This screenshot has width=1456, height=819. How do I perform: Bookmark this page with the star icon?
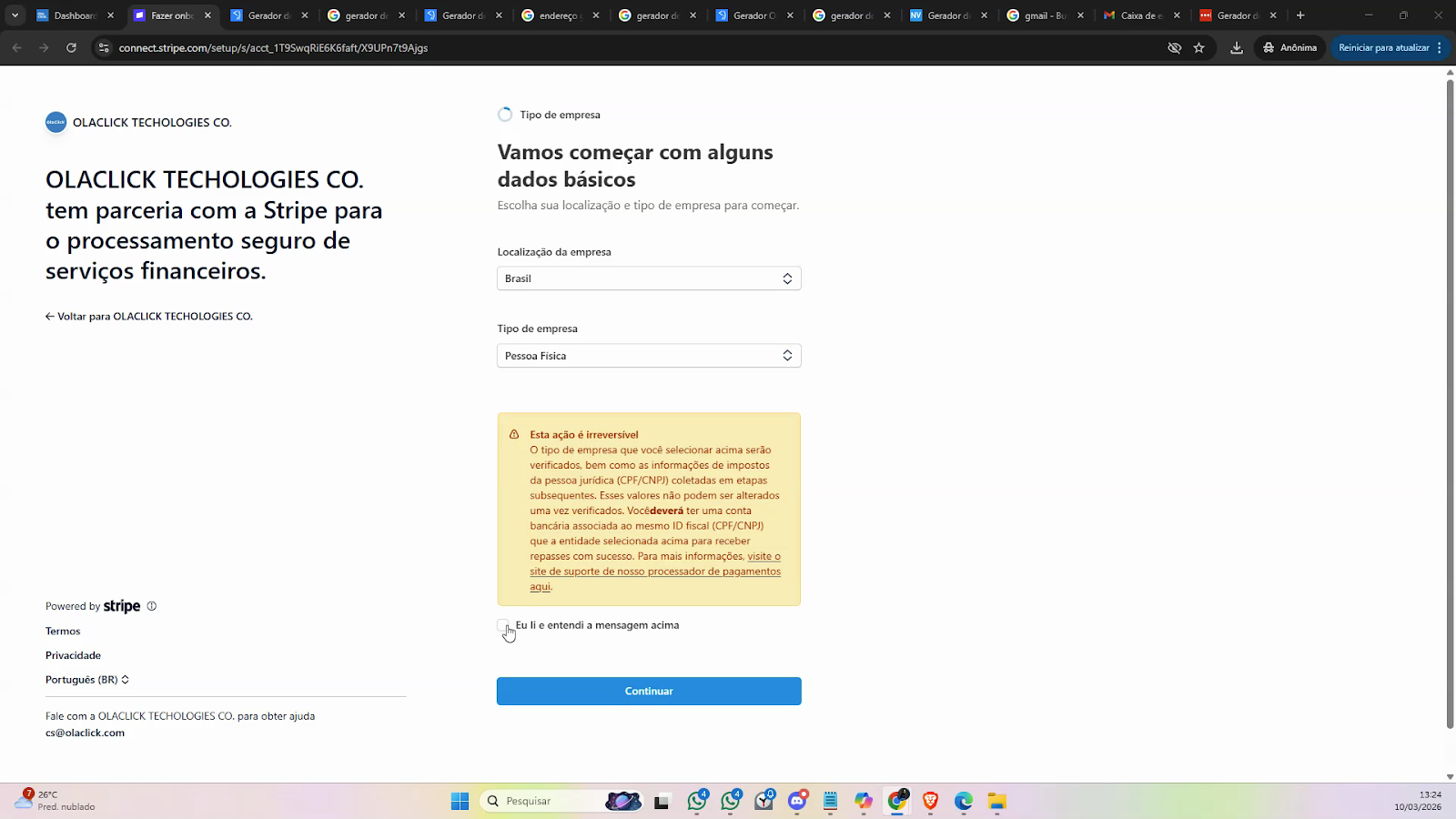(1199, 48)
